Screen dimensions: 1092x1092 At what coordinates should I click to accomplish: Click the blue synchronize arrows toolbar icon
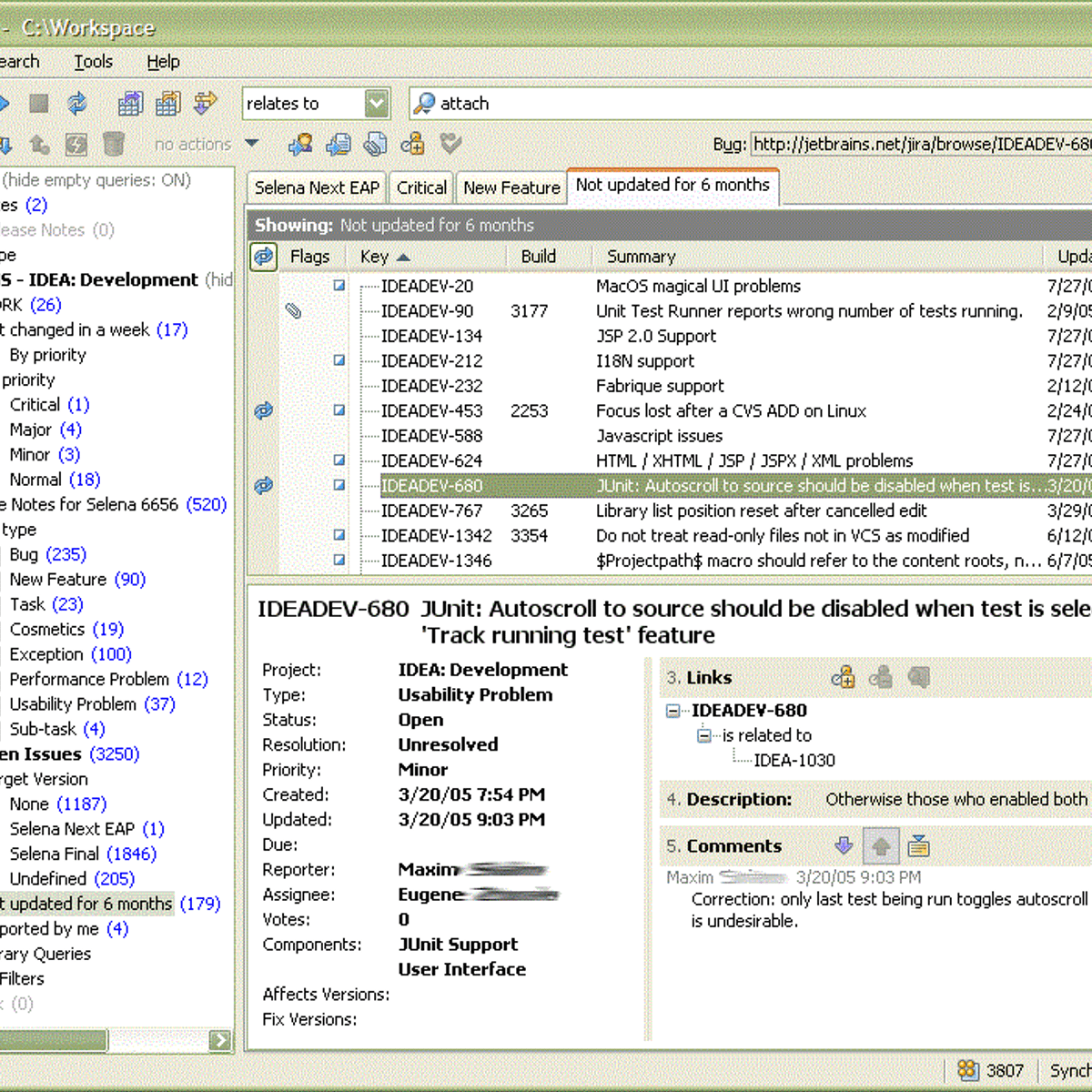(77, 104)
